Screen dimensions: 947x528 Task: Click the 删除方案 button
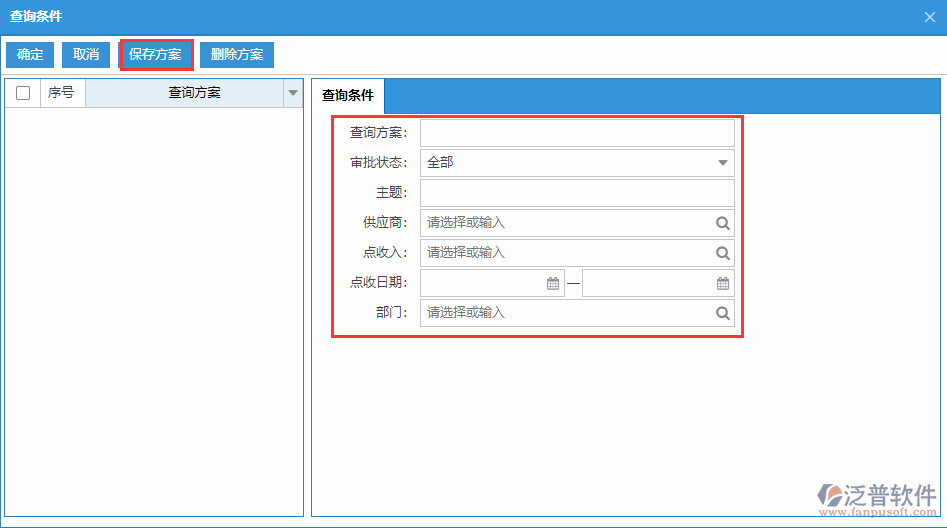237,54
